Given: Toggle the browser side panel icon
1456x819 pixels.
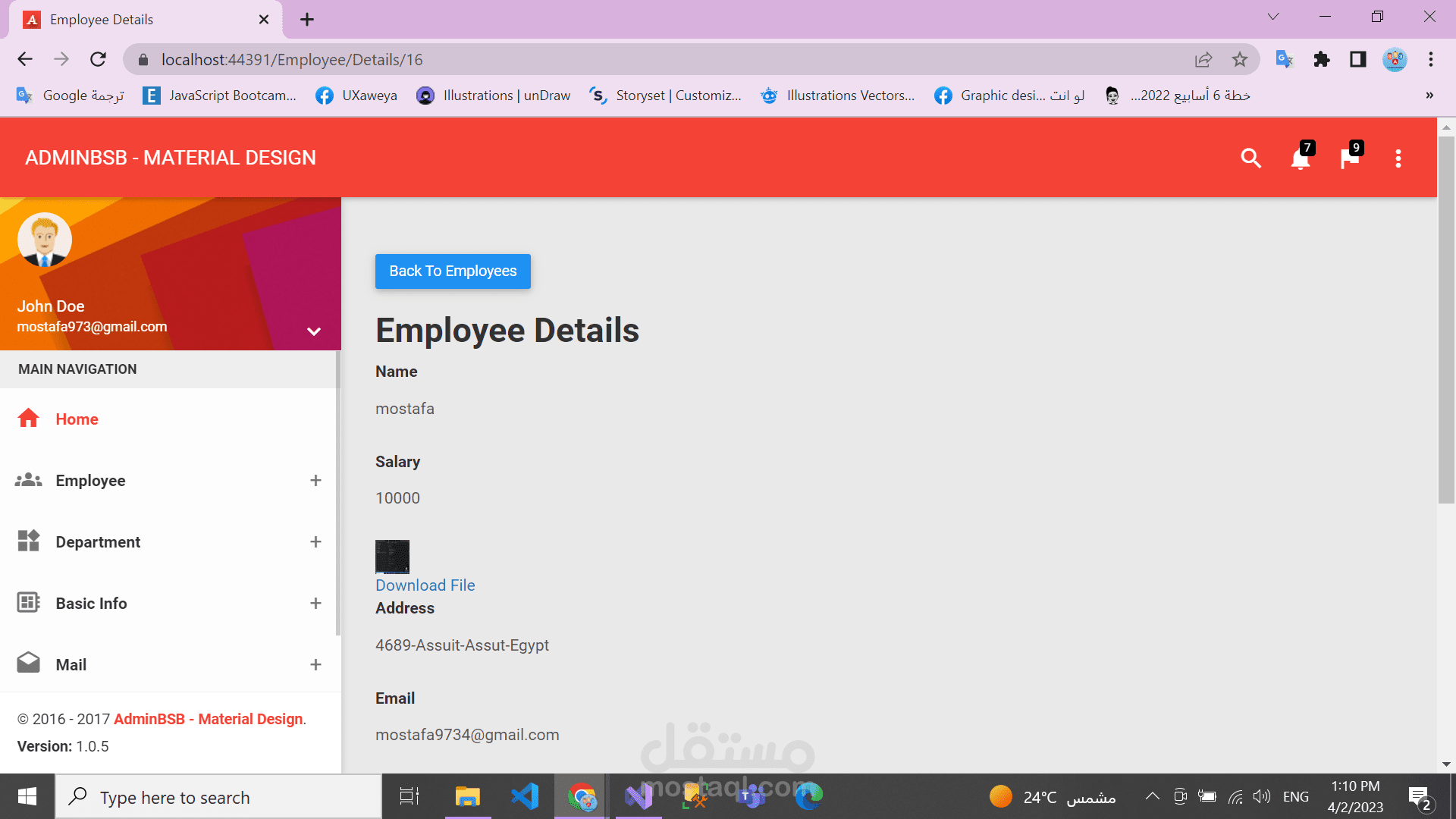Looking at the screenshot, I should (x=1357, y=59).
